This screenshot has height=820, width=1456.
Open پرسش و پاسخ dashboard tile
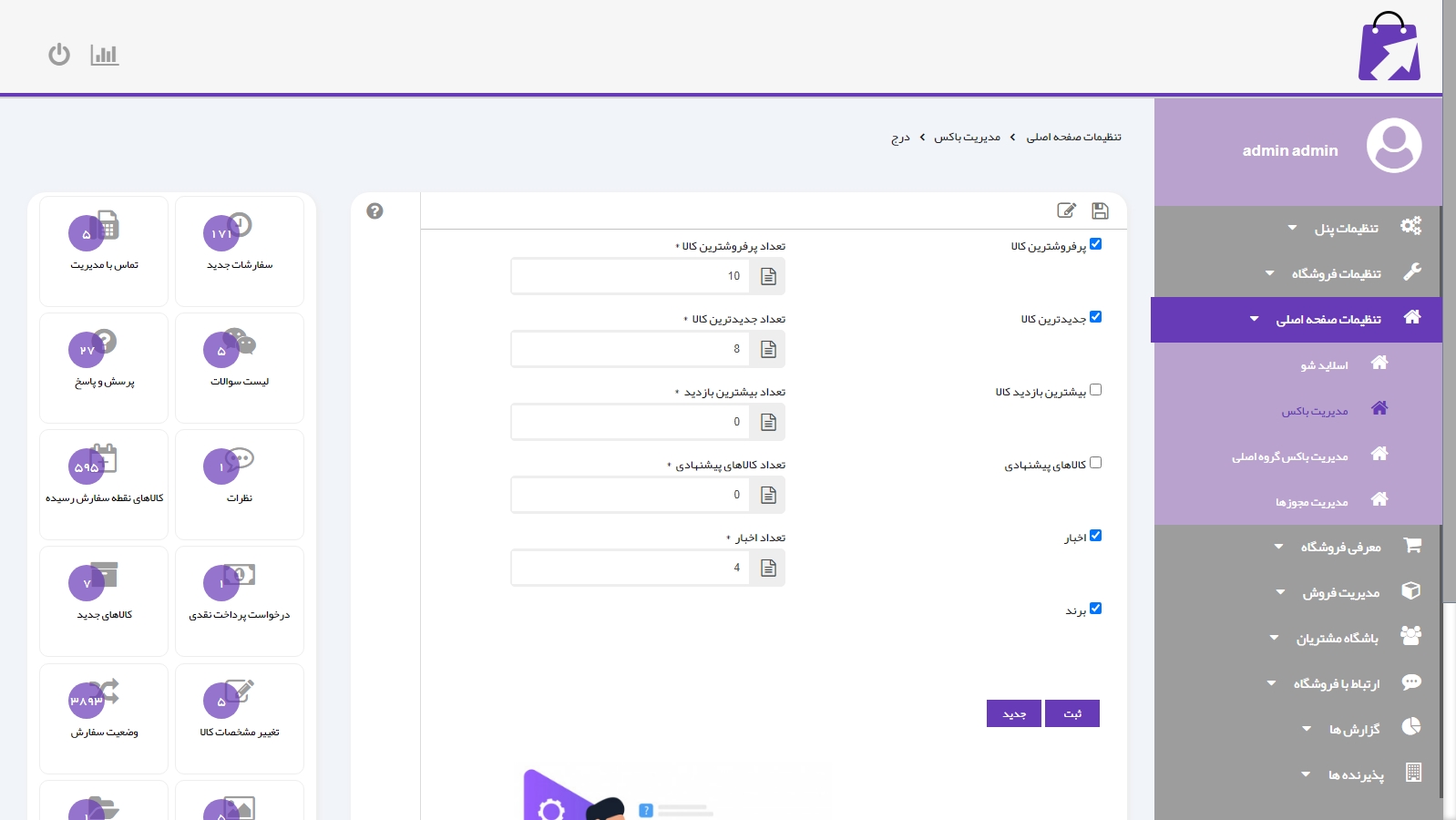[x=104, y=368]
